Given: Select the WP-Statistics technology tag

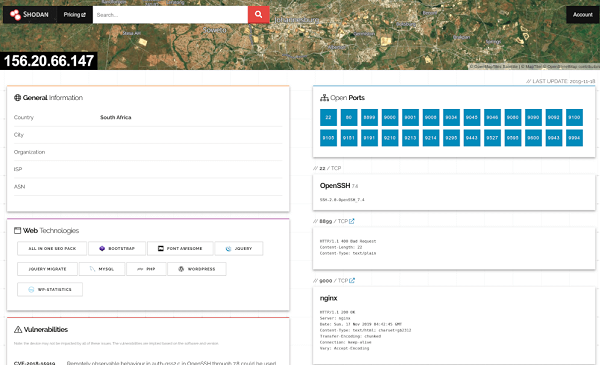Looking at the screenshot, I should tap(50, 289).
